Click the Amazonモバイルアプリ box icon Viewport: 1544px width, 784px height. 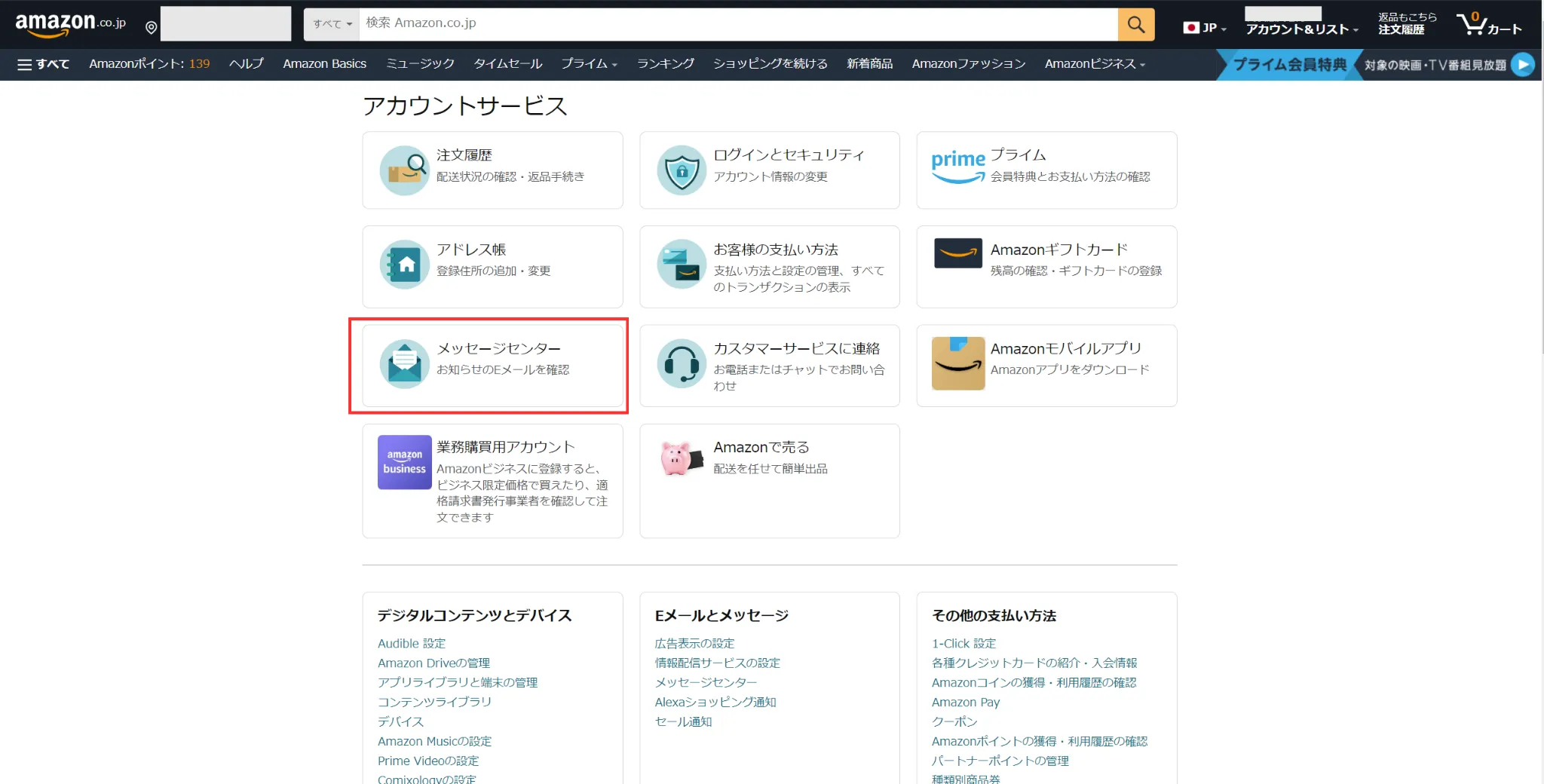pos(958,363)
